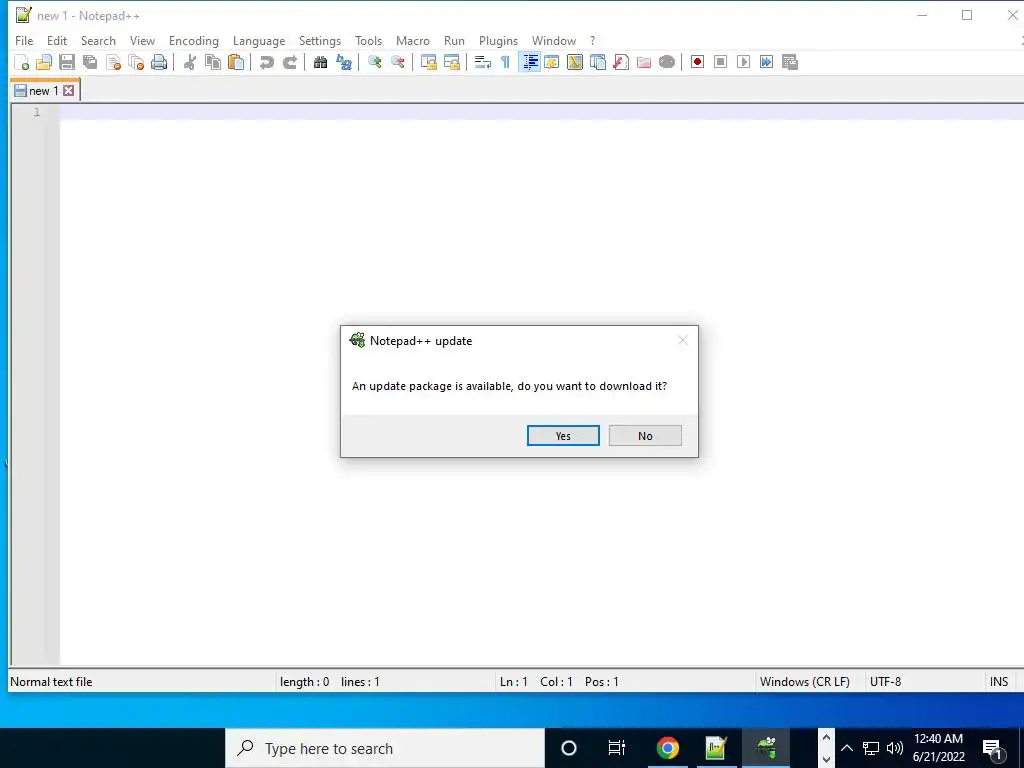1024x768 pixels.
Task: Click the Save toolbar icon
Action: (67, 62)
